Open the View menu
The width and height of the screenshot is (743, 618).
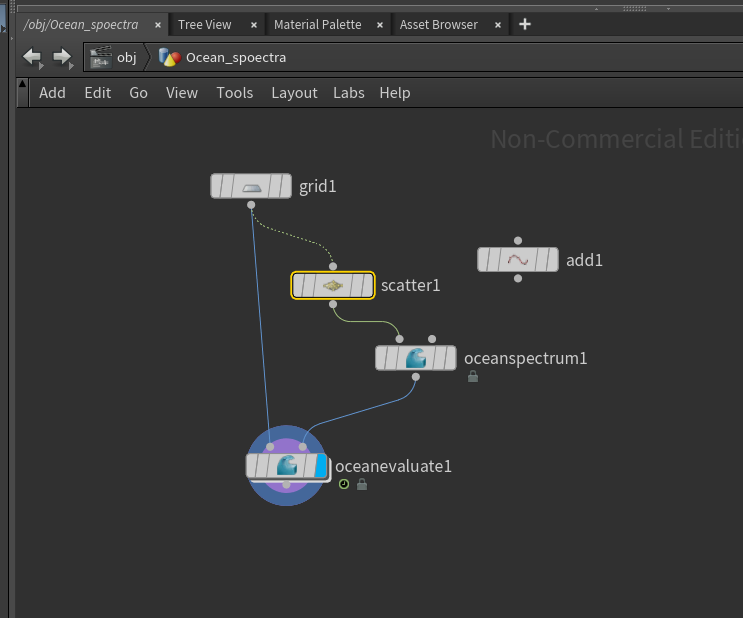pos(182,93)
